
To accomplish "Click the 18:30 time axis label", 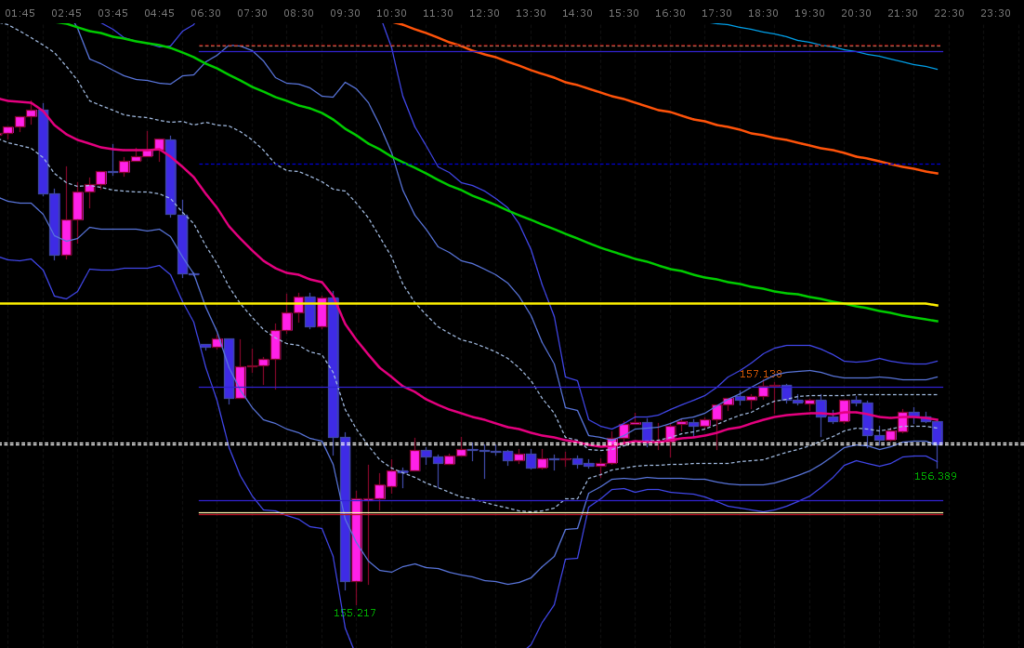I will click(763, 13).
